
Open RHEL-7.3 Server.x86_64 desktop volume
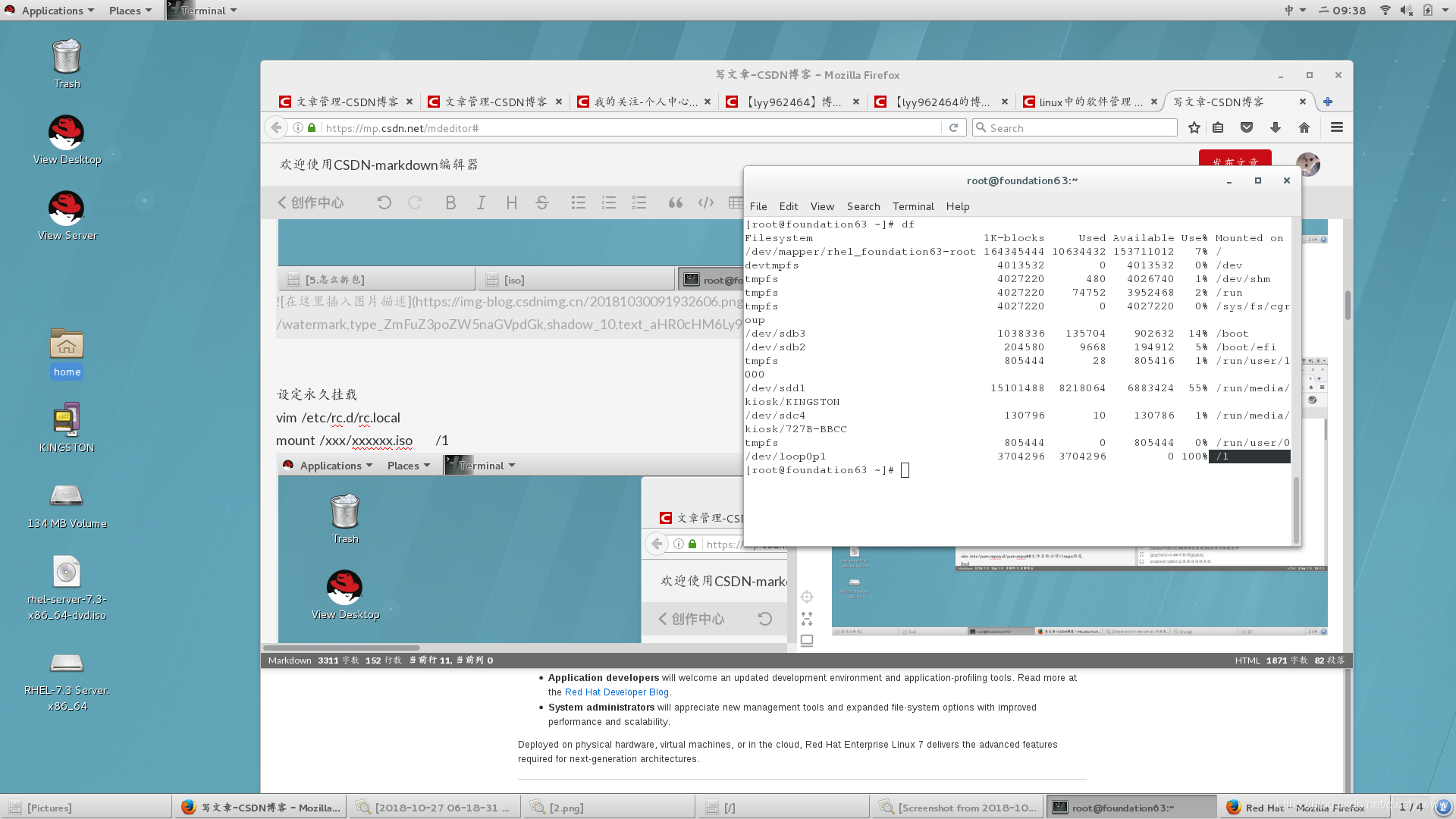pos(67,681)
